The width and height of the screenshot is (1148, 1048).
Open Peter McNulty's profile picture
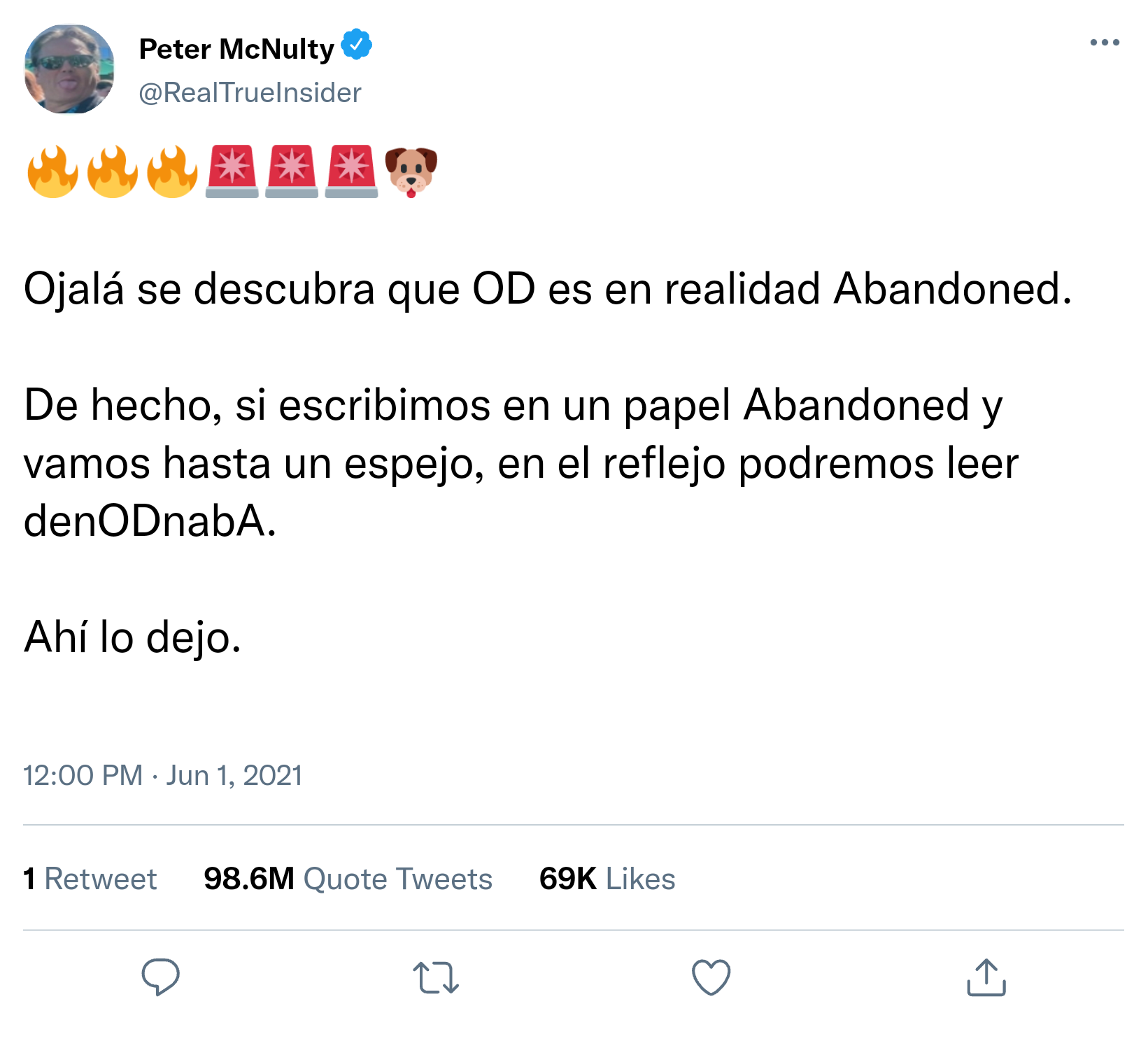[69, 69]
